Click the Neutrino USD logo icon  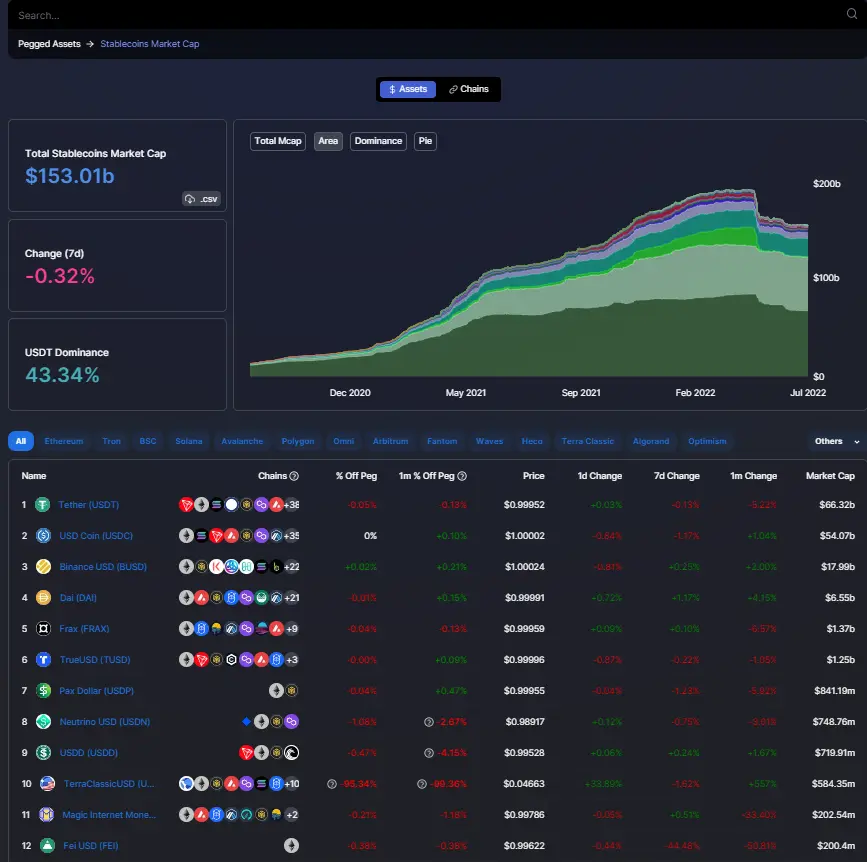(x=43, y=722)
